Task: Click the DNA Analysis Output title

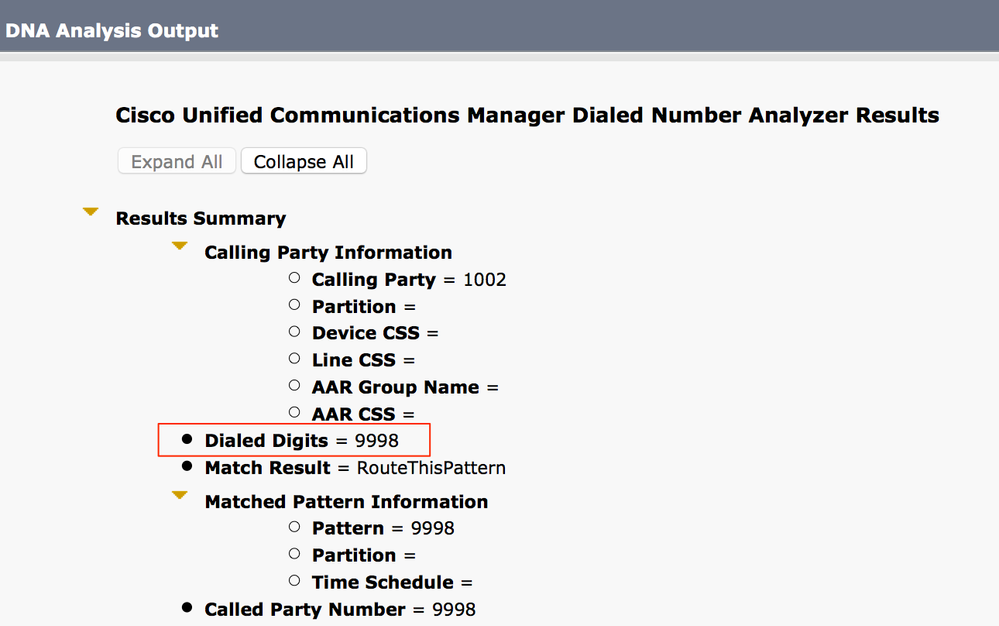Action: pyautogui.click(x=111, y=31)
